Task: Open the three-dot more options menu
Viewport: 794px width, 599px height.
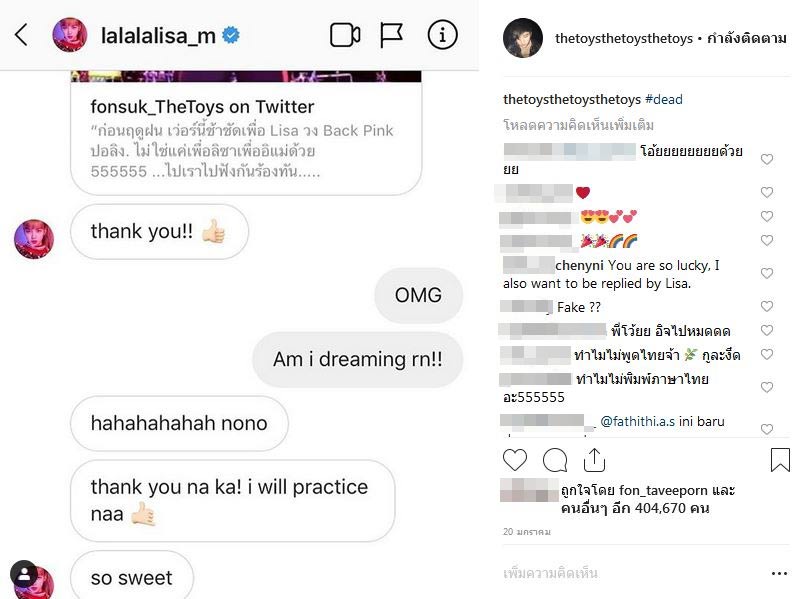Action: [x=779, y=573]
